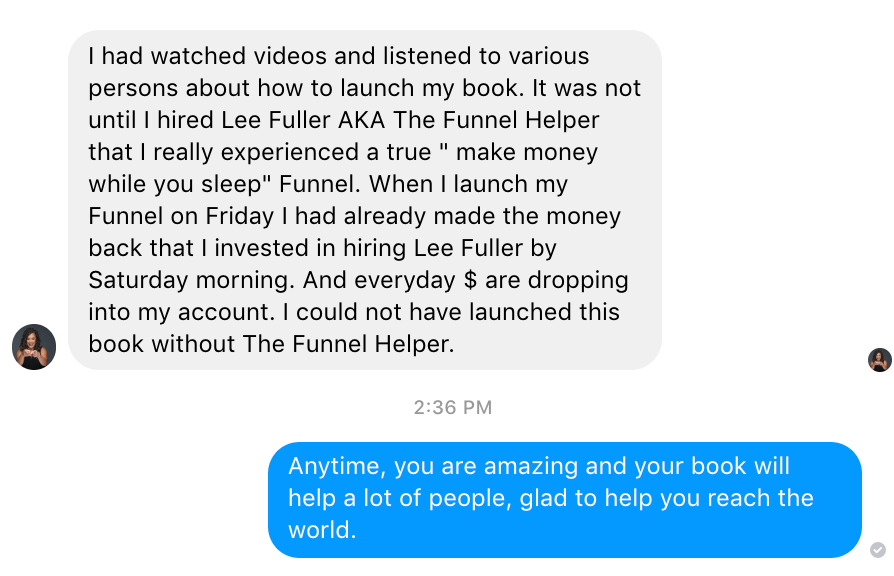
Task: Click the word 'world.' in blue reply
Action: (322, 530)
